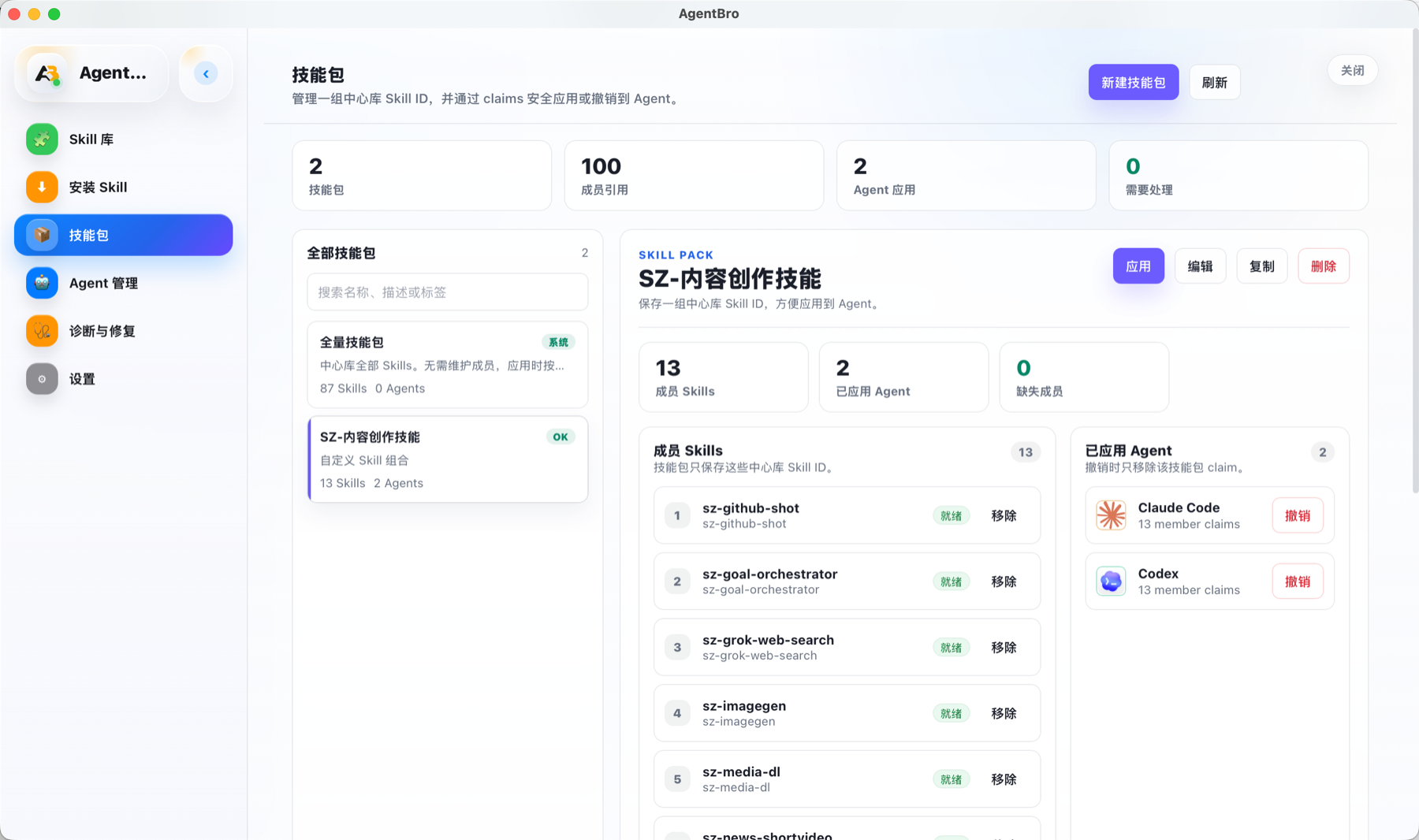1419x840 pixels.
Task: Remove sz-goal-orchestrator via 移除
Action: tap(1004, 582)
